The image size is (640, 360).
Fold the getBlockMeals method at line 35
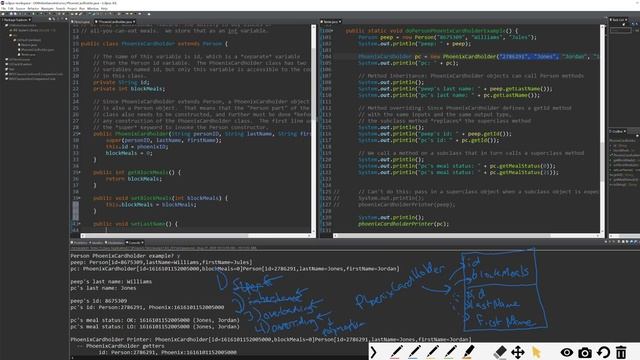tap(79, 172)
